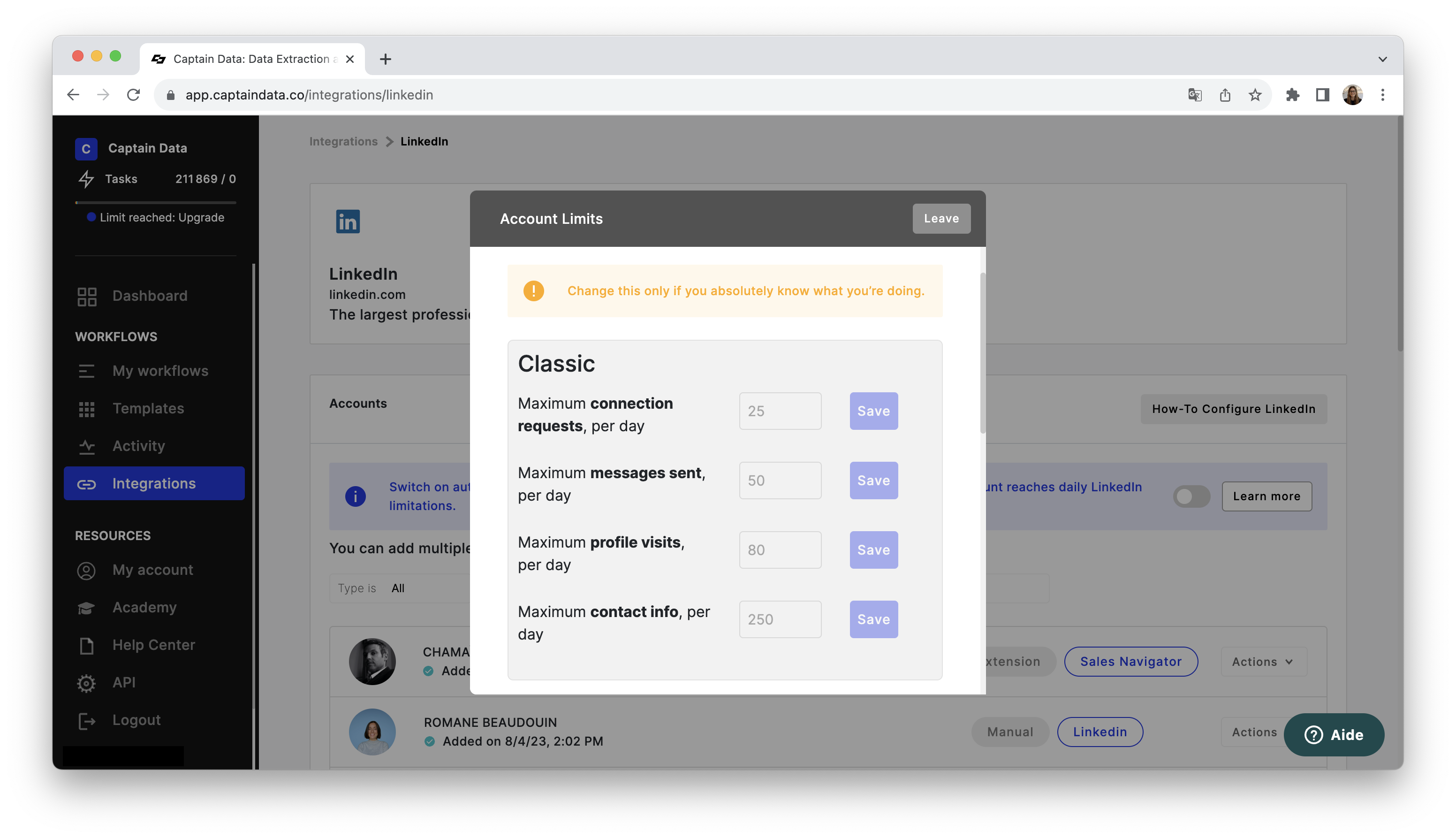
Task: Open the Chrome profile avatar
Action: pyautogui.click(x=1352, y=95)
